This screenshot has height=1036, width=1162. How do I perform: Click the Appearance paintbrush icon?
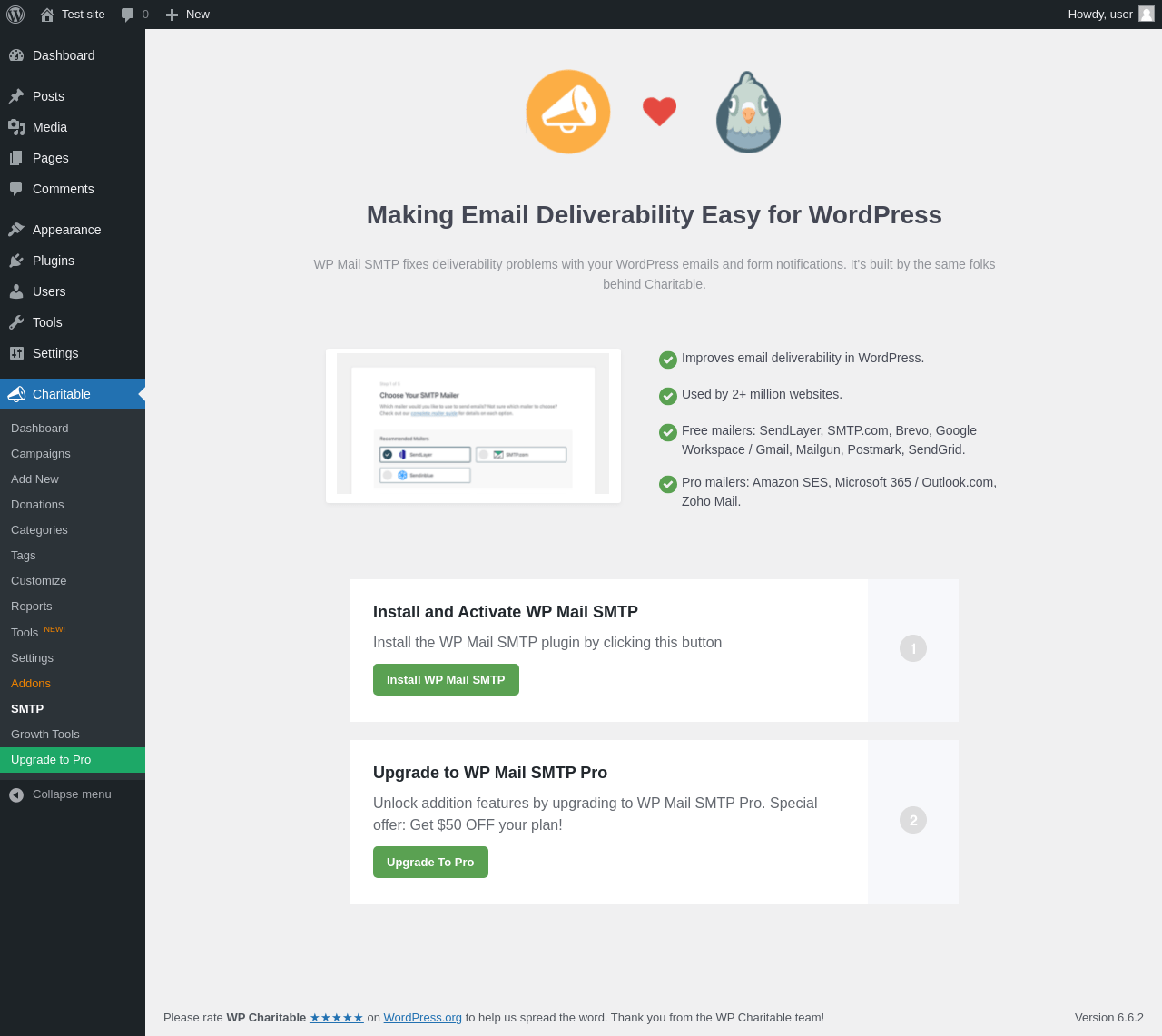coord(16,230)
